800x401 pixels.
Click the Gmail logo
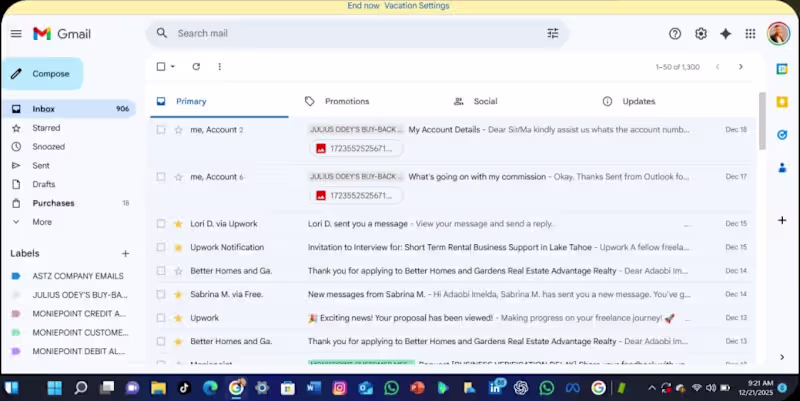click(62, 34)
